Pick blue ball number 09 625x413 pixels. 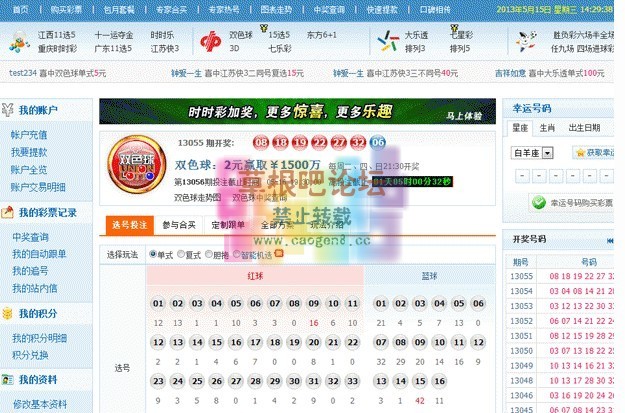click(x=420, y=342)
